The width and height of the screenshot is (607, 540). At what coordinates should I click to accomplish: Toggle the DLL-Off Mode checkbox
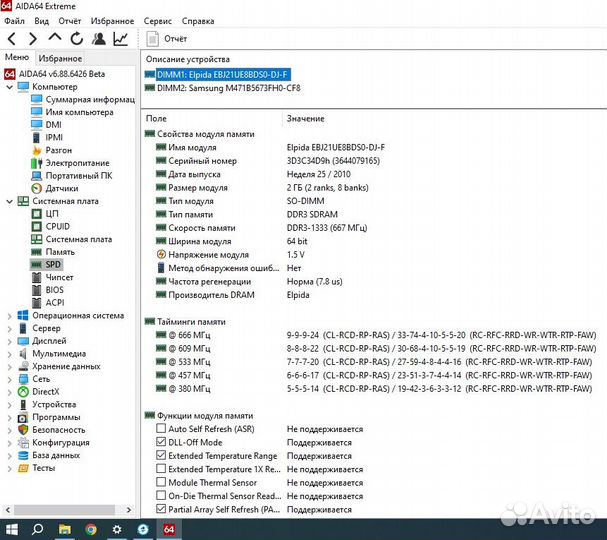pos(162,442)
